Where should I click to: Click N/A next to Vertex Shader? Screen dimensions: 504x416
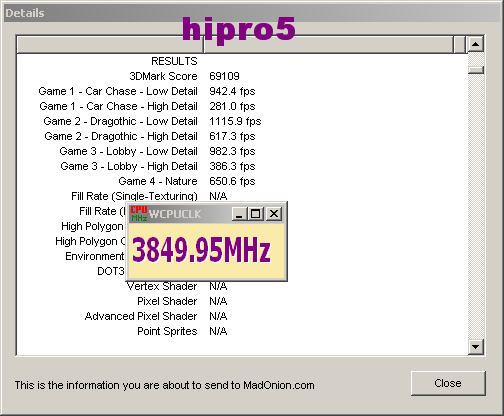point(218,286)
